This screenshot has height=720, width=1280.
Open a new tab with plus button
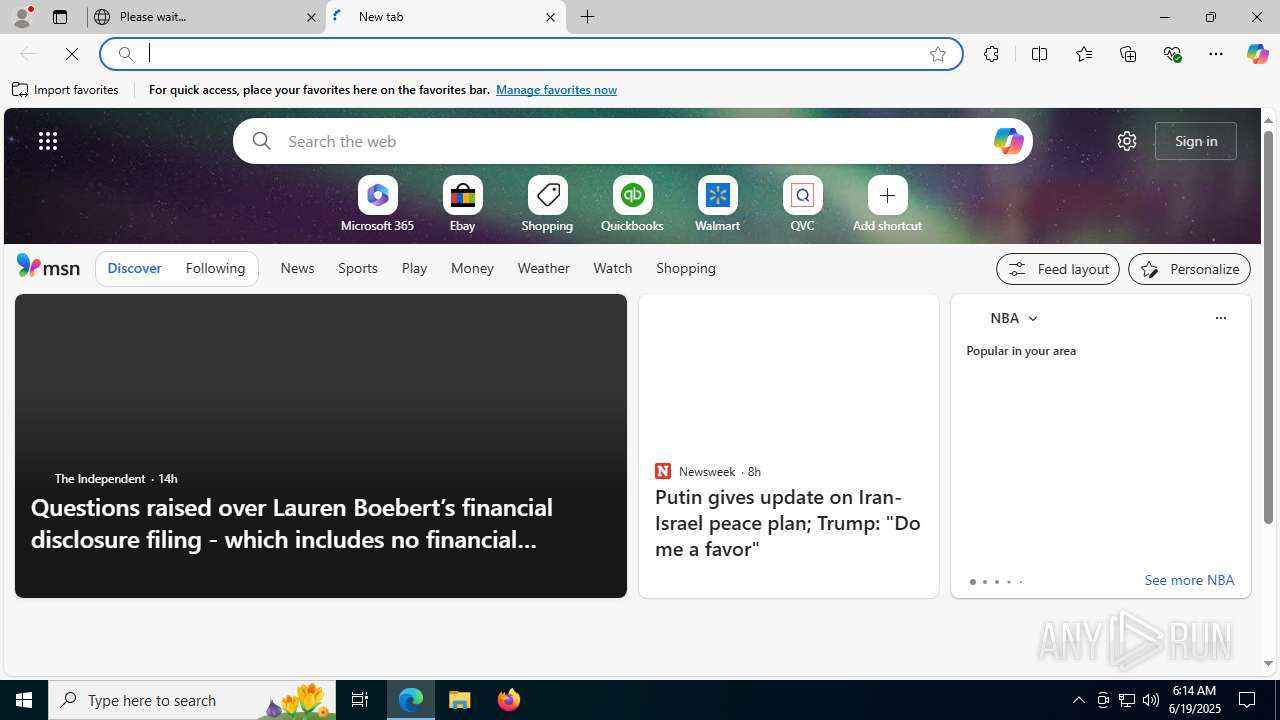[x=588, y=17]
